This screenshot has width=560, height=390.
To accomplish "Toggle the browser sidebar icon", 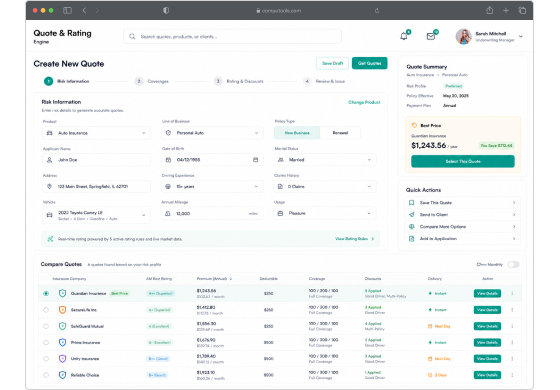I will pyautogui.click(x=67, y=10).
